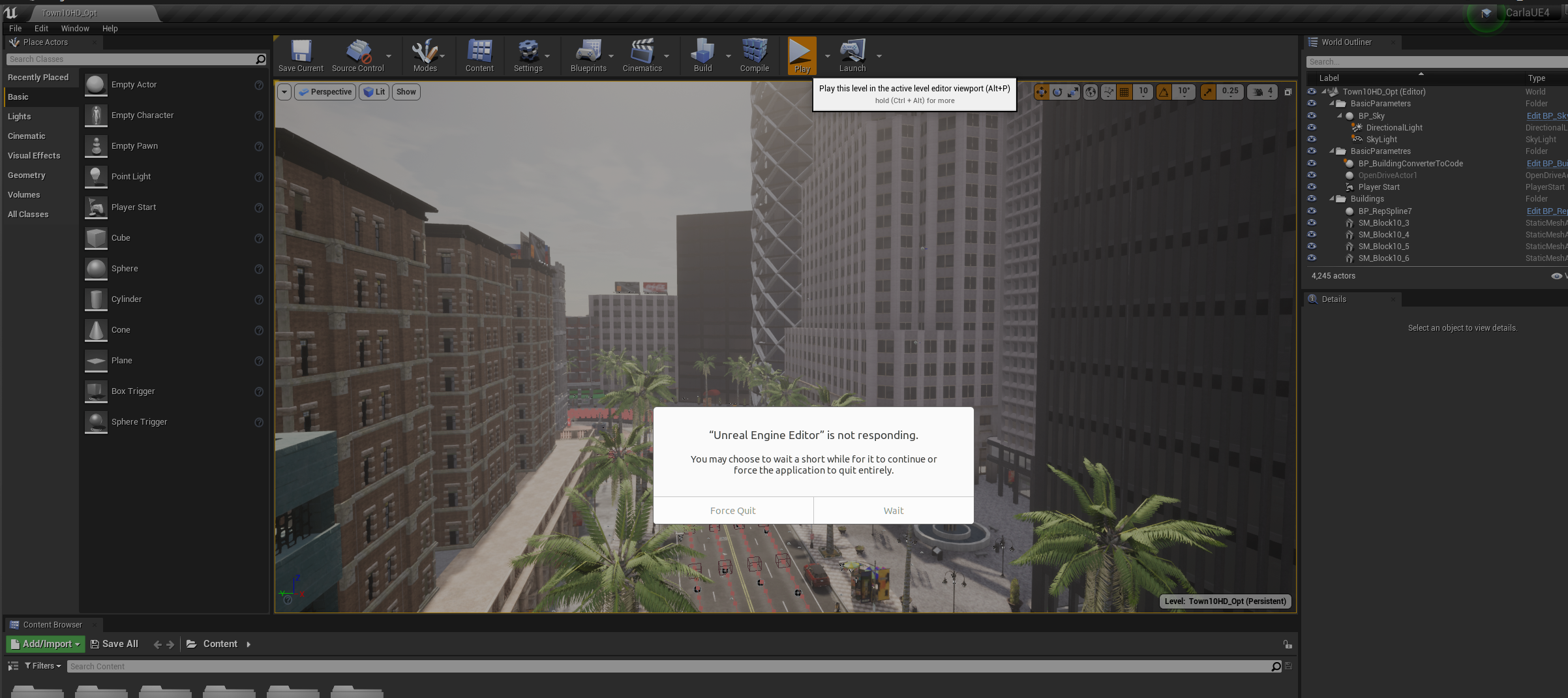Viewport: 1568px width, 698px height.
Task: Open the Window menu
Action: click(x=75, y=29)
